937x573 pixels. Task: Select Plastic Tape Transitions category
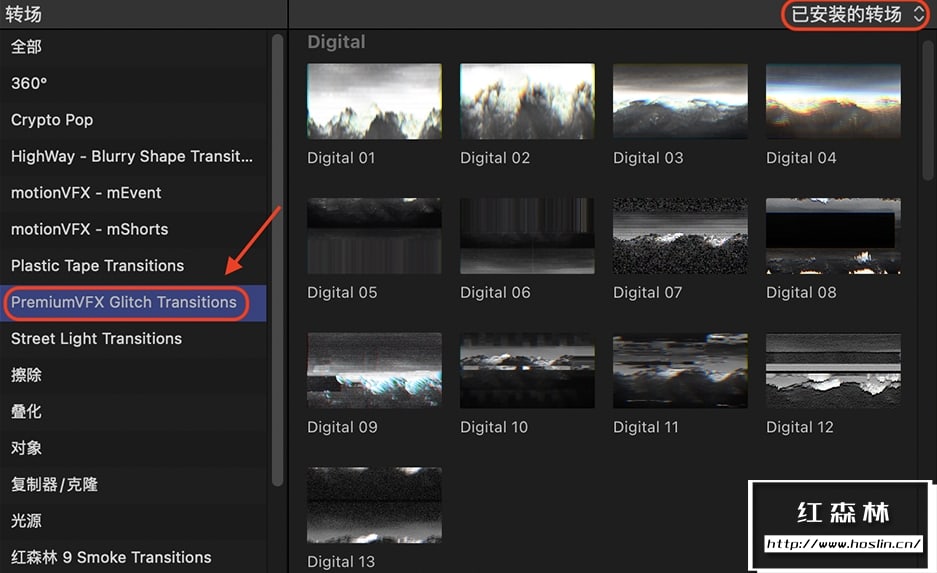point(133,265)
